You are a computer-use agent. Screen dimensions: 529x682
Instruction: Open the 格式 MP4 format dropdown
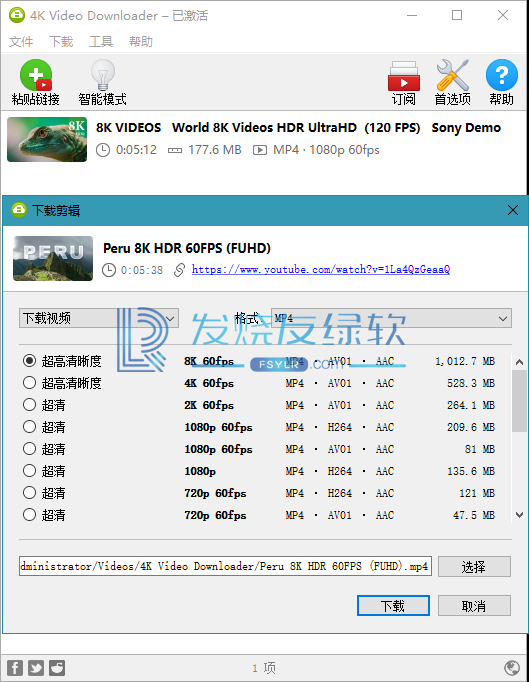pos(392,318)
